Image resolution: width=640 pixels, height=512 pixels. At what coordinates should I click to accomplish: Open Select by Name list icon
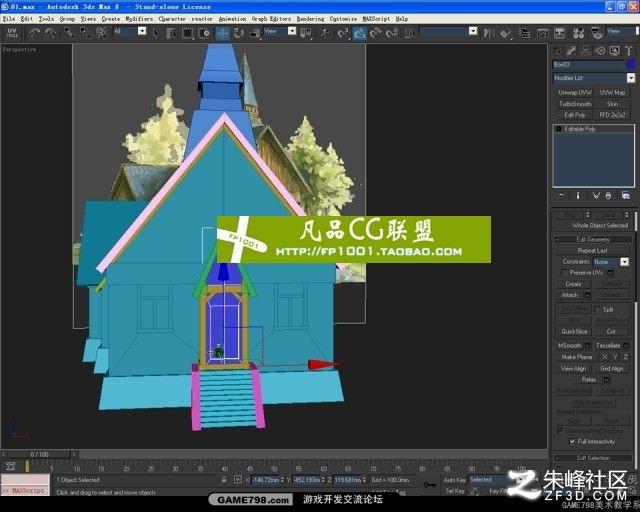pyautogui.click(x=171, y=33)
